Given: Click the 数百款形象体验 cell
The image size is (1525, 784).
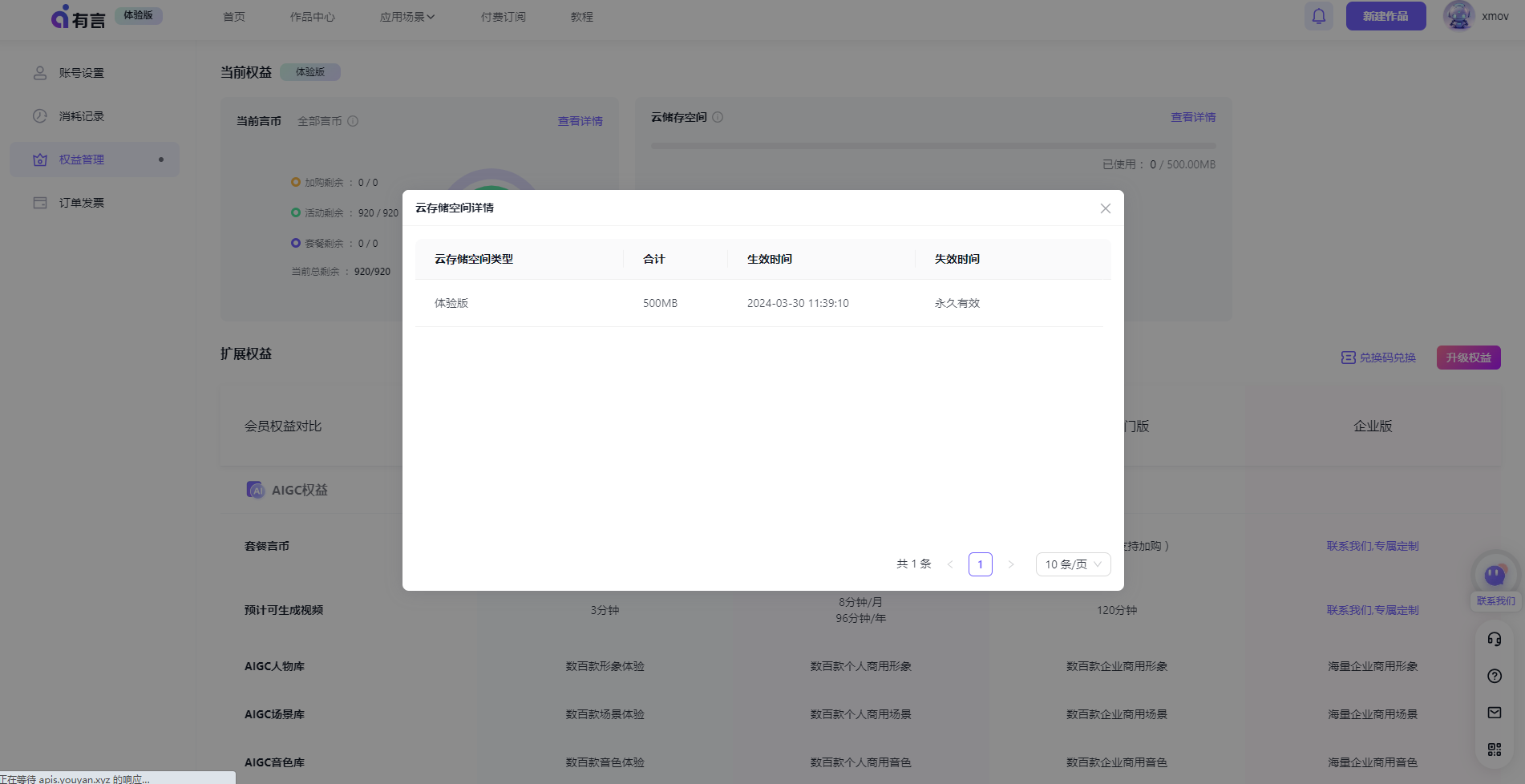Looking at the screenshot, I should tap(605, 666).
